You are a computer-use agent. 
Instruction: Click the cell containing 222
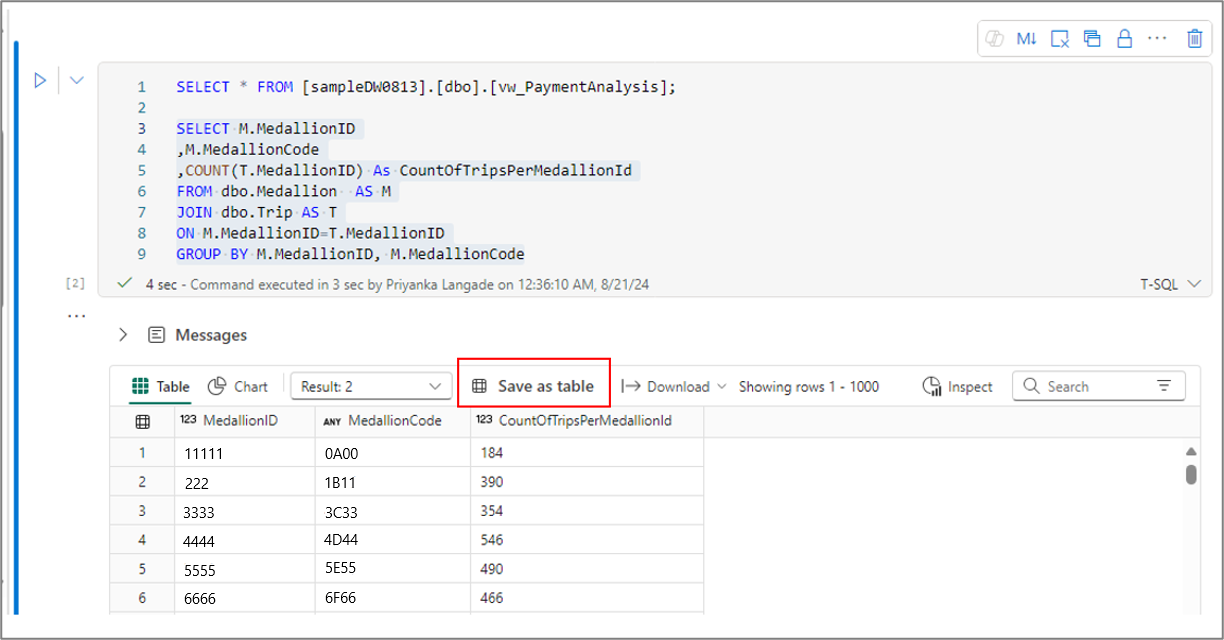coord(244,482)
